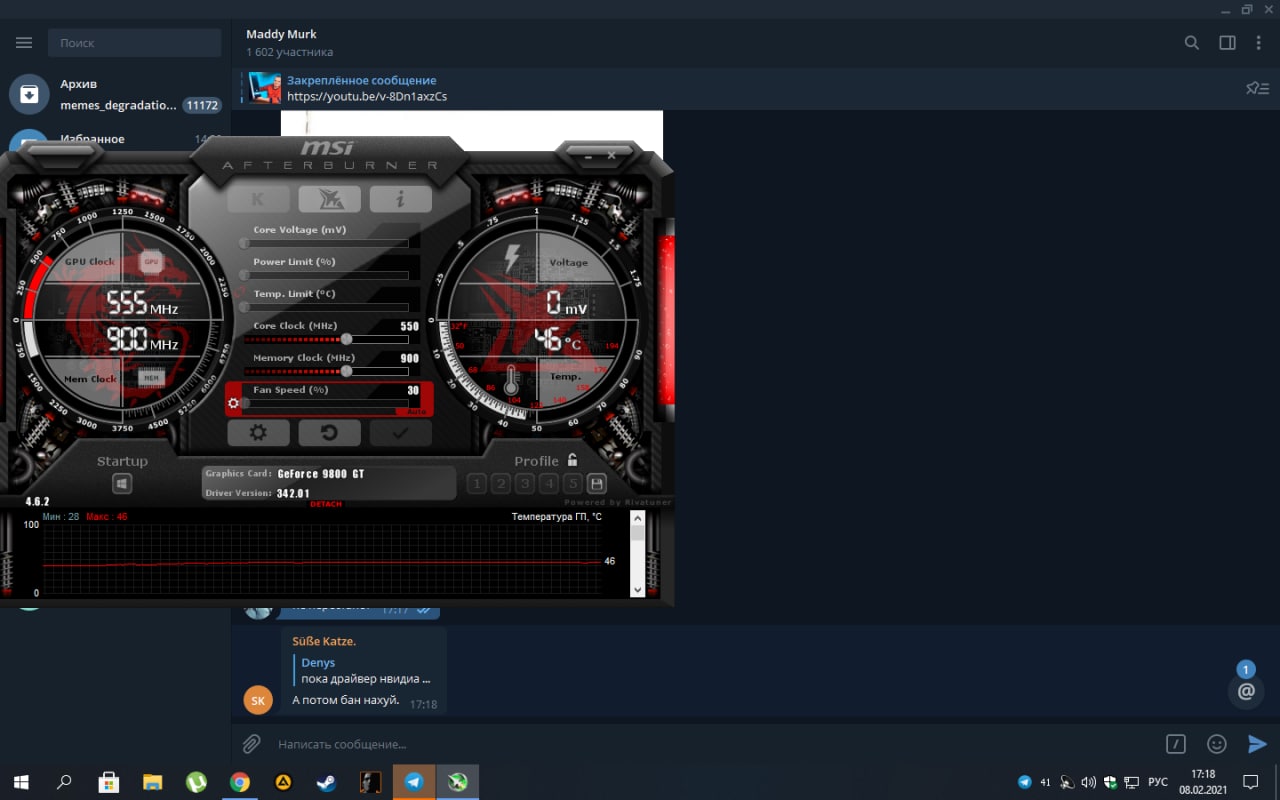
Task: Click the volume icon in system tray
Action: point(1088,782)
